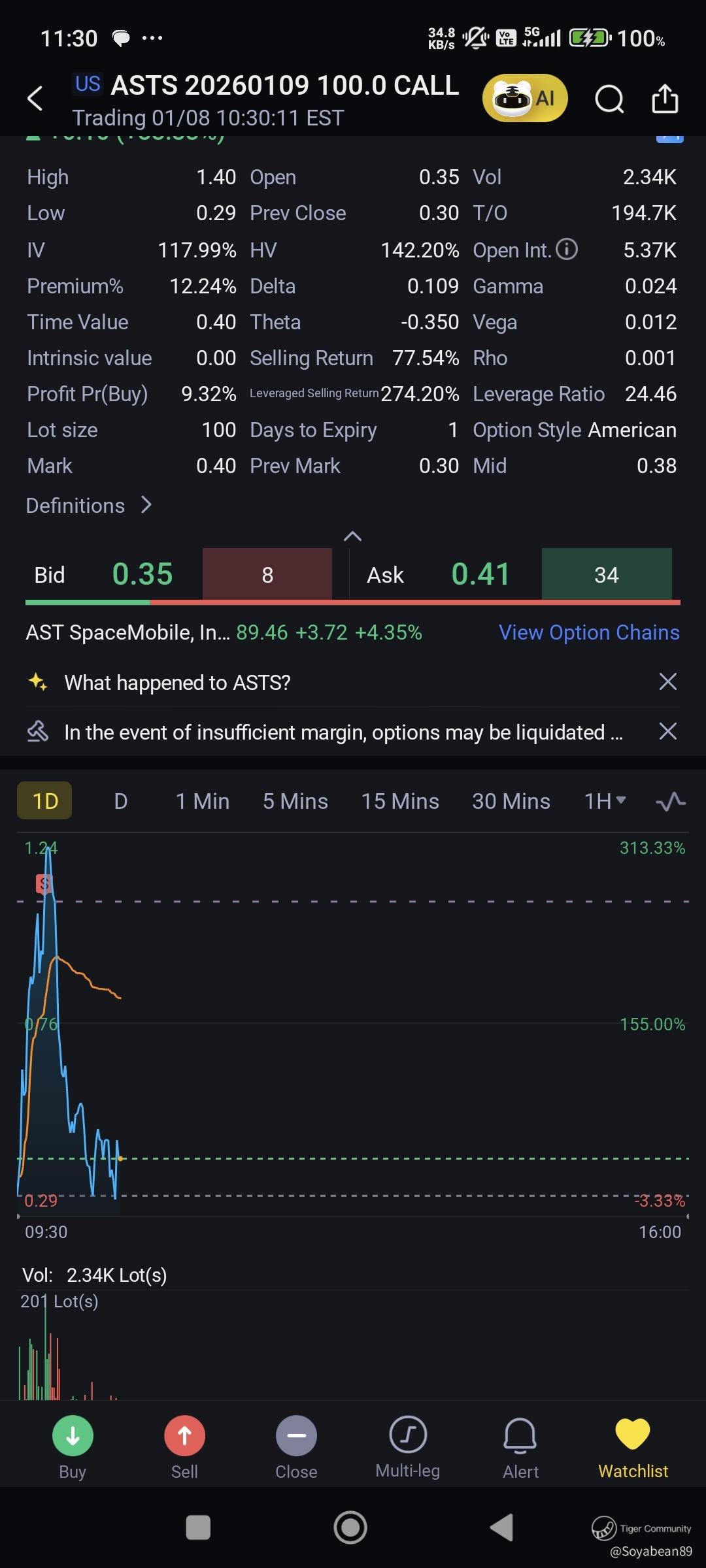This screenshot has height=1568, width=706.
Task: Open chart indicator settings icon
Action: (671, 801)
